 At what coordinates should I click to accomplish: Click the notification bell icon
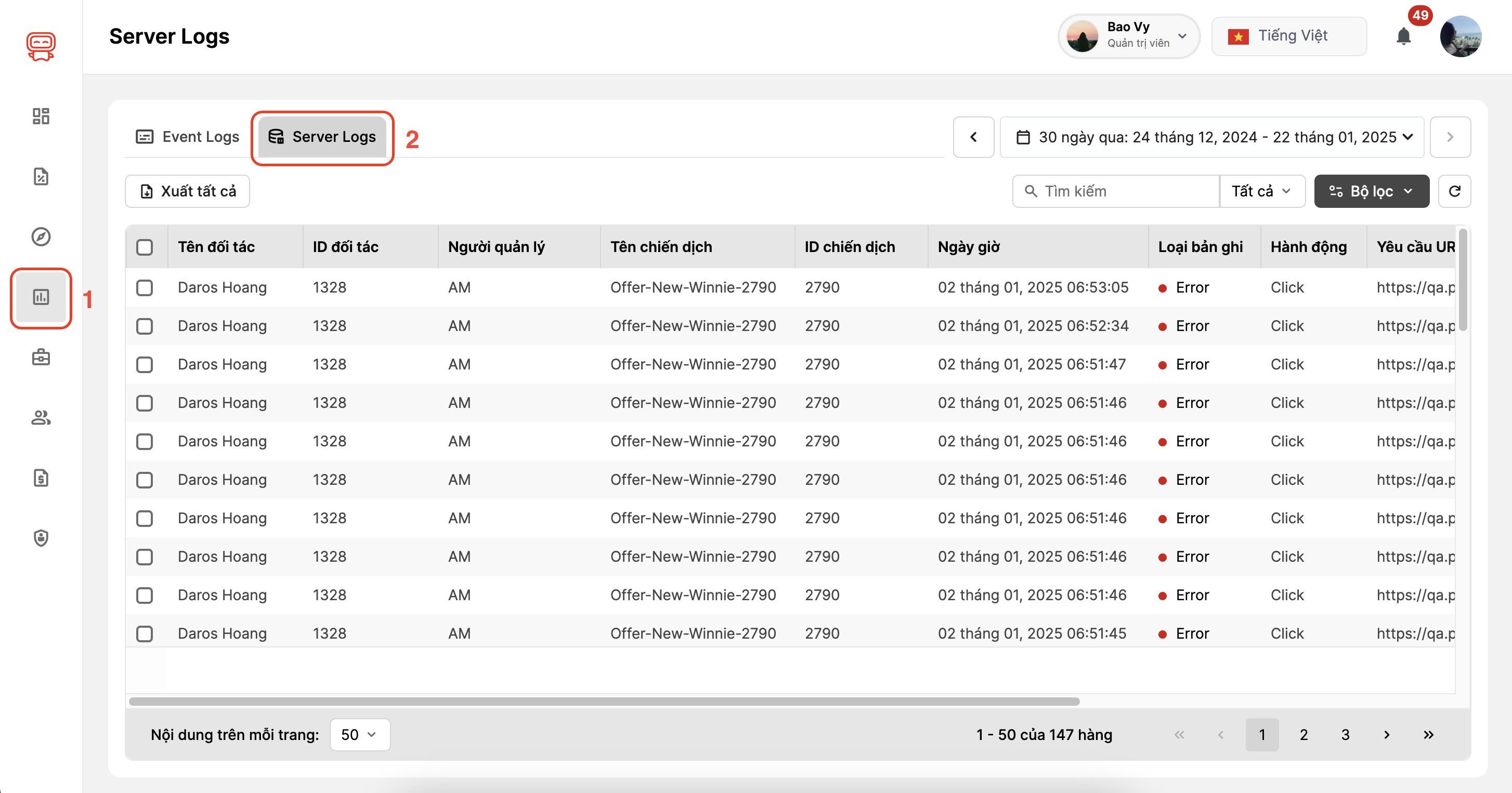pos(1403,37)
